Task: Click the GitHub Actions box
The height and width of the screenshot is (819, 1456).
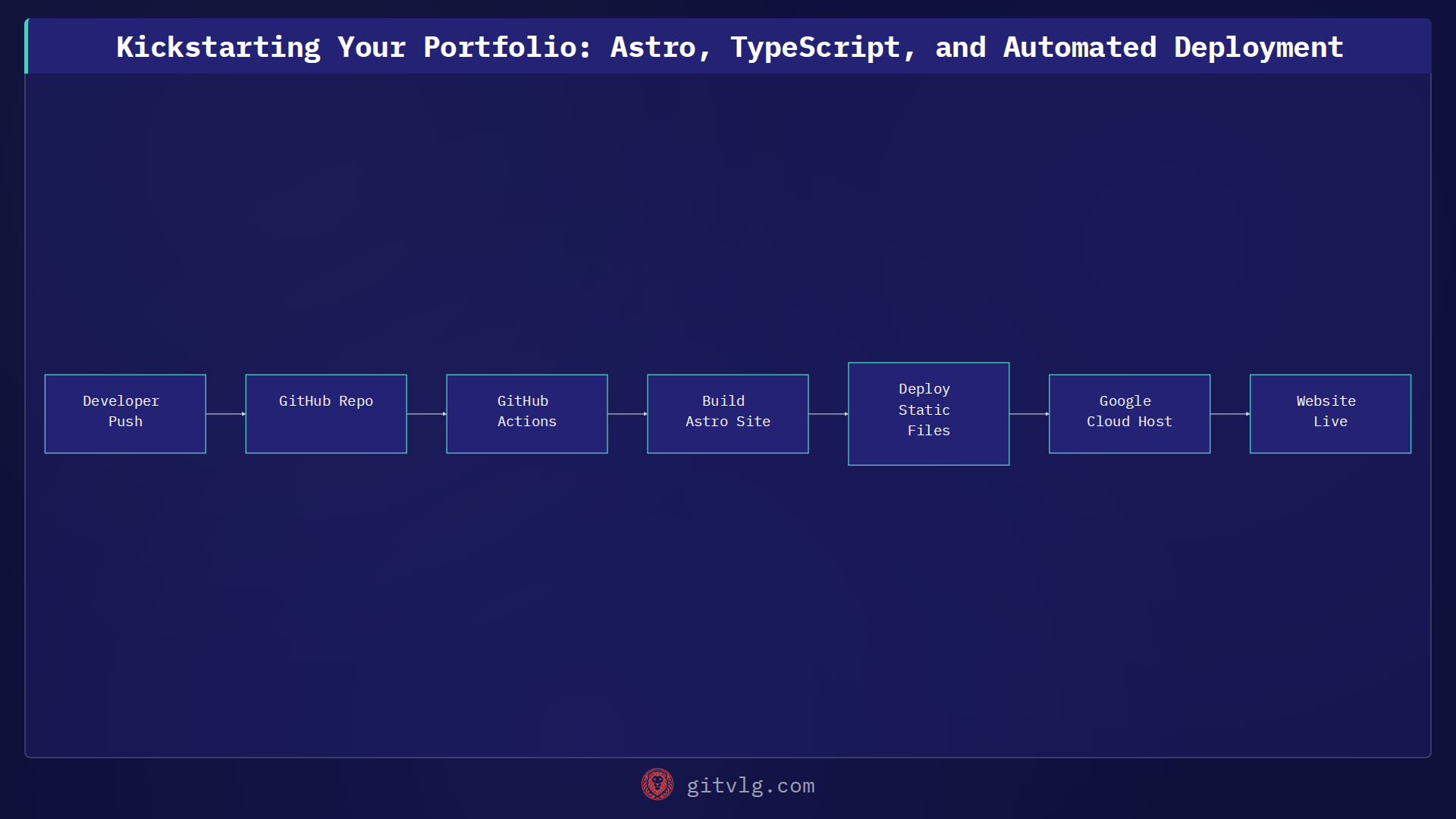Action: coord(527,414)
